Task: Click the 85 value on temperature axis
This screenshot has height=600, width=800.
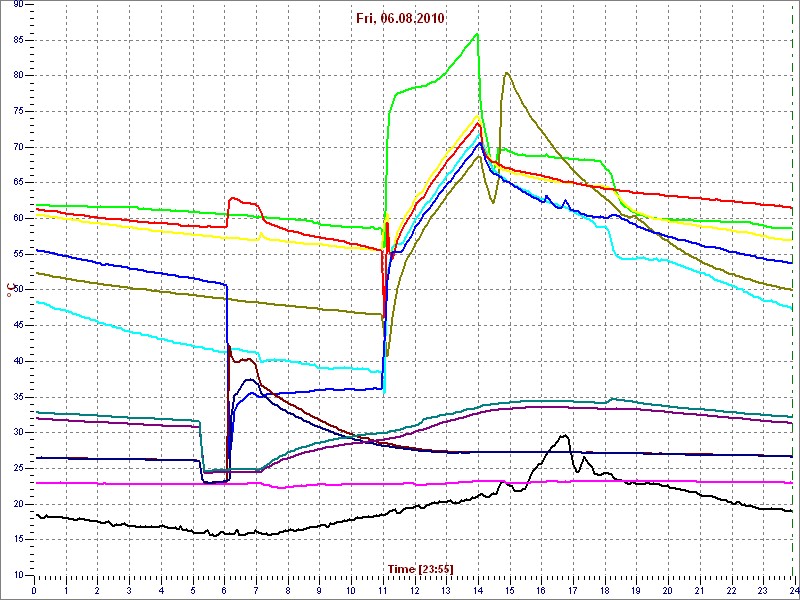Action: 18,40
